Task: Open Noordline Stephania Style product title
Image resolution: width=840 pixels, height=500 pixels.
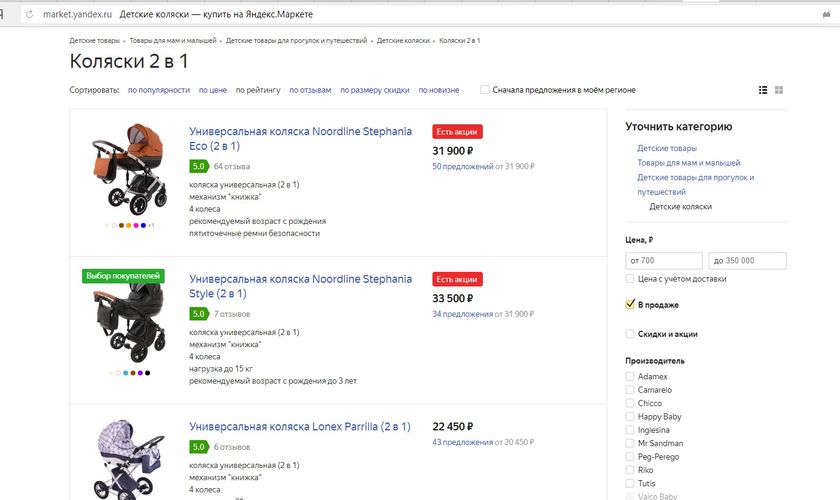Action: point(301,286)
